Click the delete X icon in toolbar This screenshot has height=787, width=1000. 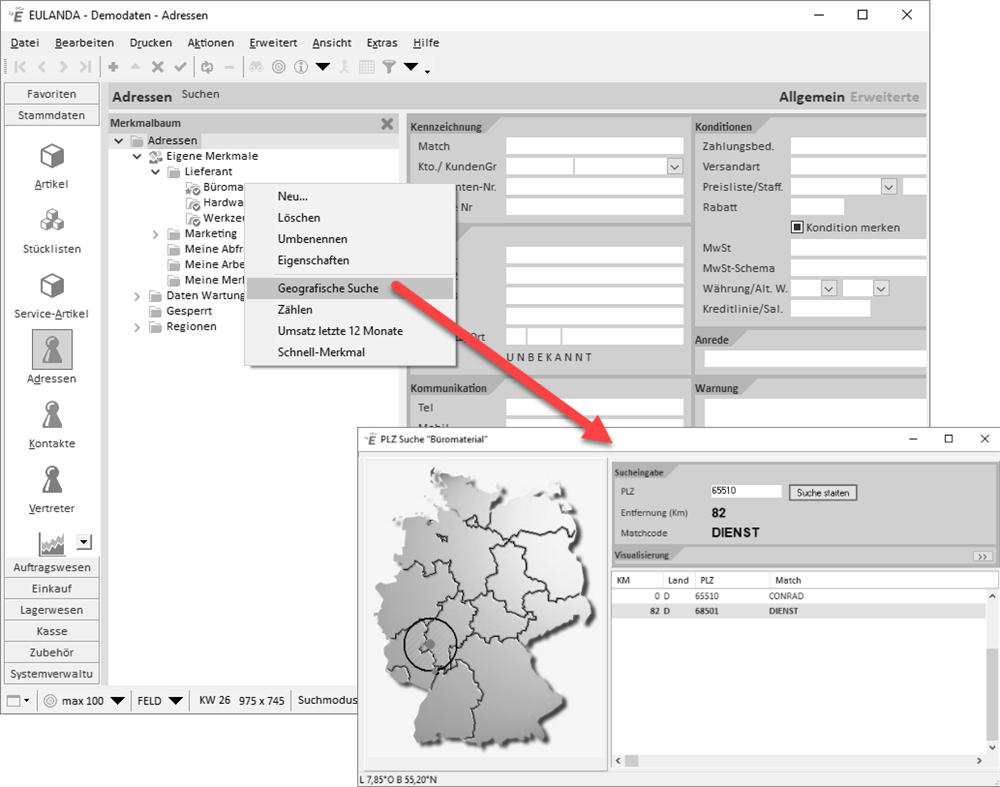(x=158, y=66)
